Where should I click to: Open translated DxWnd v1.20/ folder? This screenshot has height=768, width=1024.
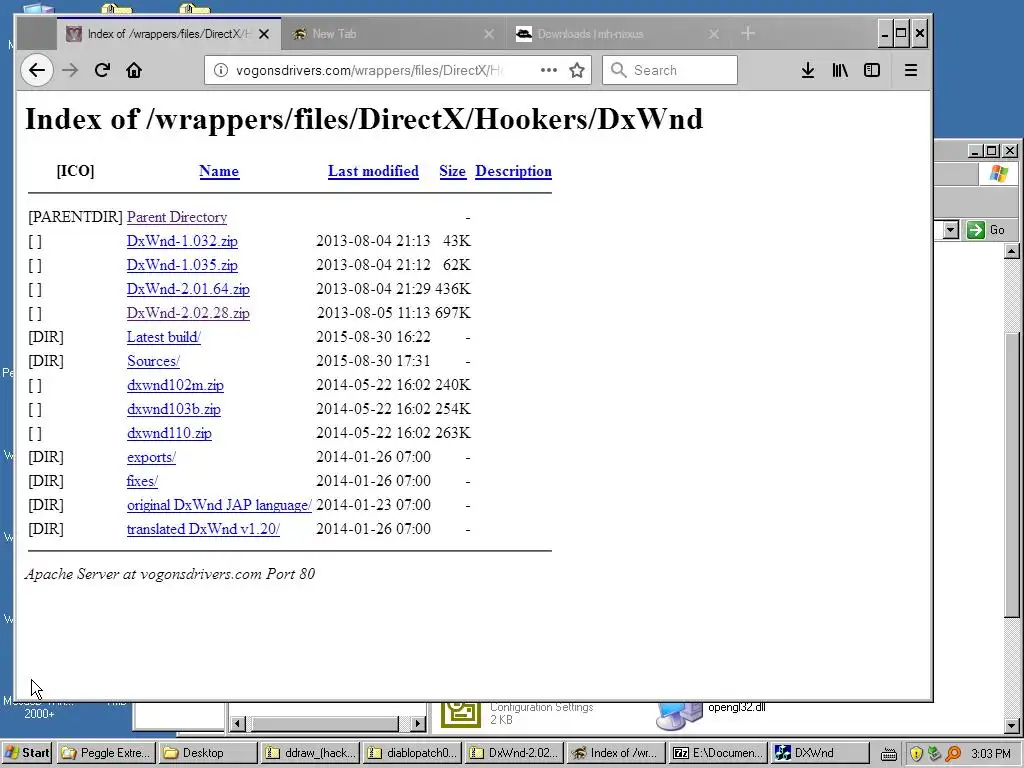[203, 529]
